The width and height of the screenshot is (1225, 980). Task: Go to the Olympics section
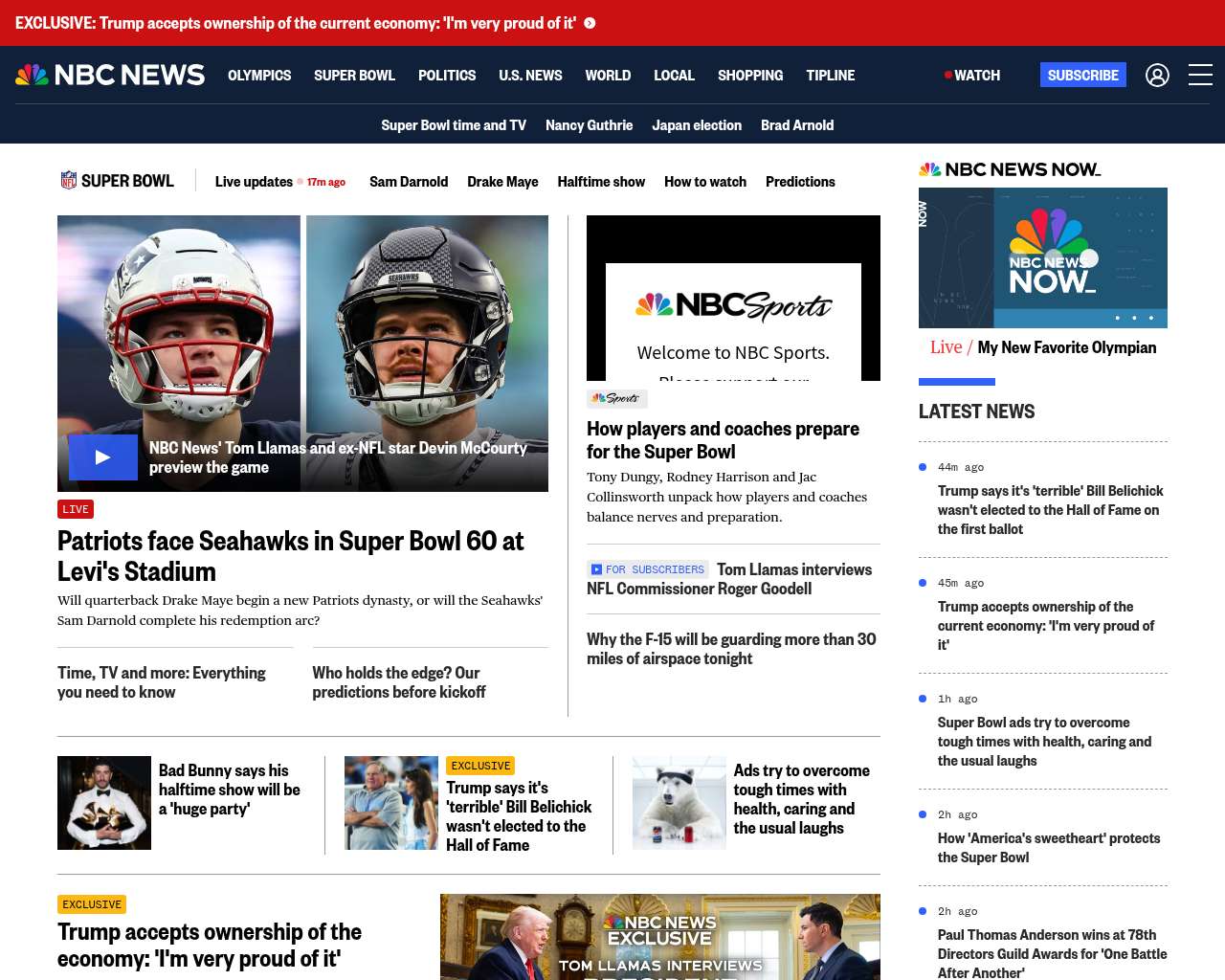pyautogui.click(x=259, y=75)
